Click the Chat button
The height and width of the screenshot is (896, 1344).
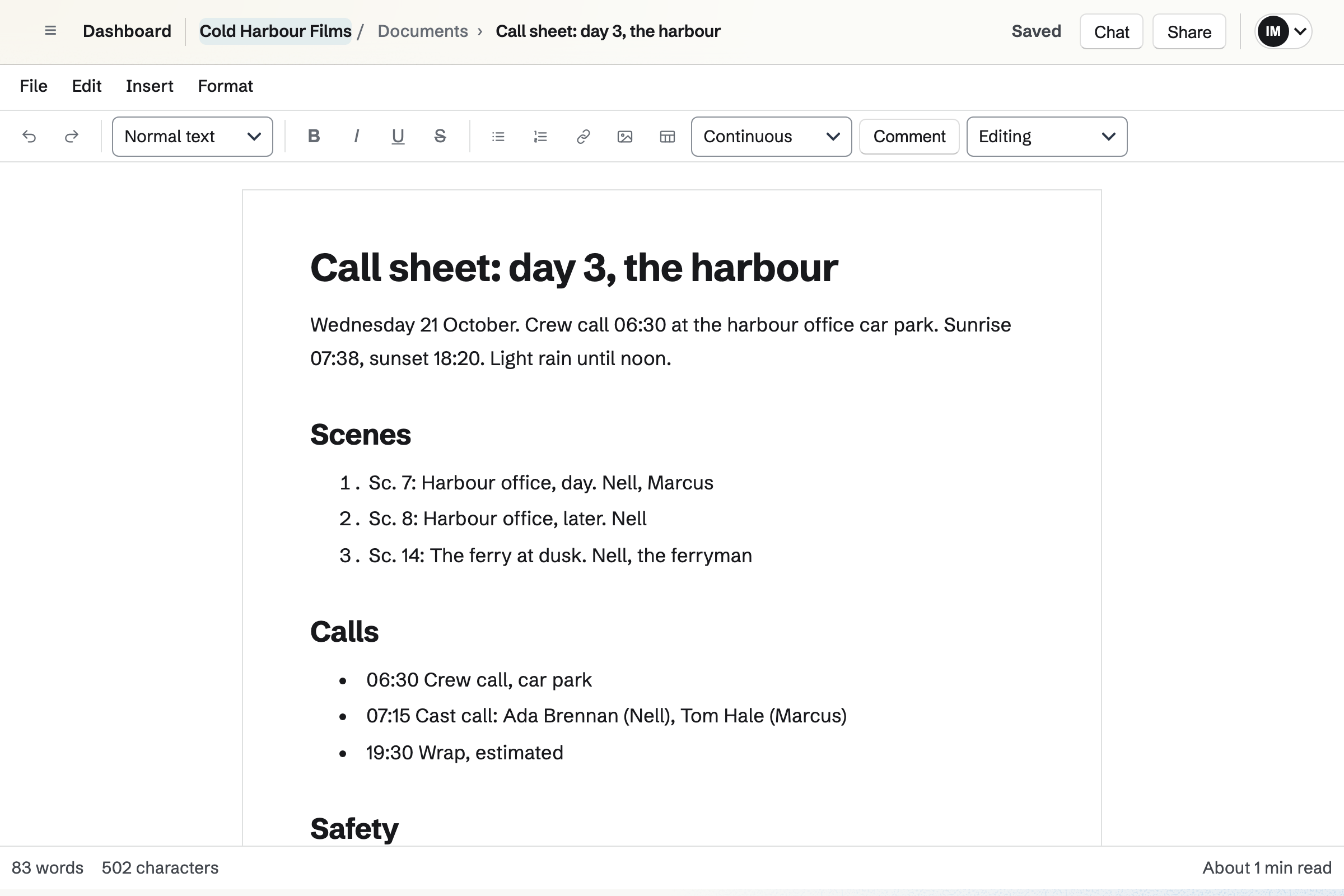coord(1112,31)
